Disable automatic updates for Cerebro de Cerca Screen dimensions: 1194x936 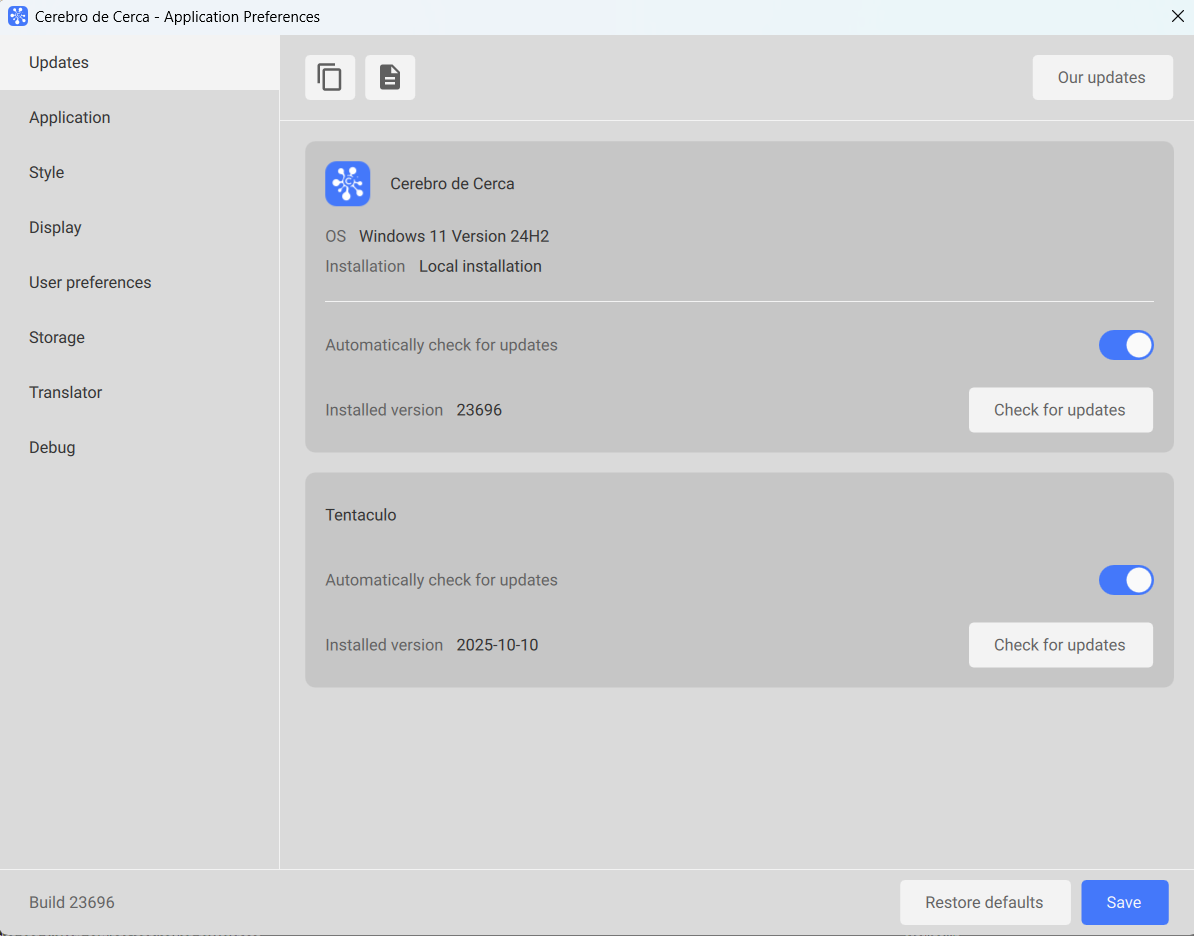pos(1126,345)
